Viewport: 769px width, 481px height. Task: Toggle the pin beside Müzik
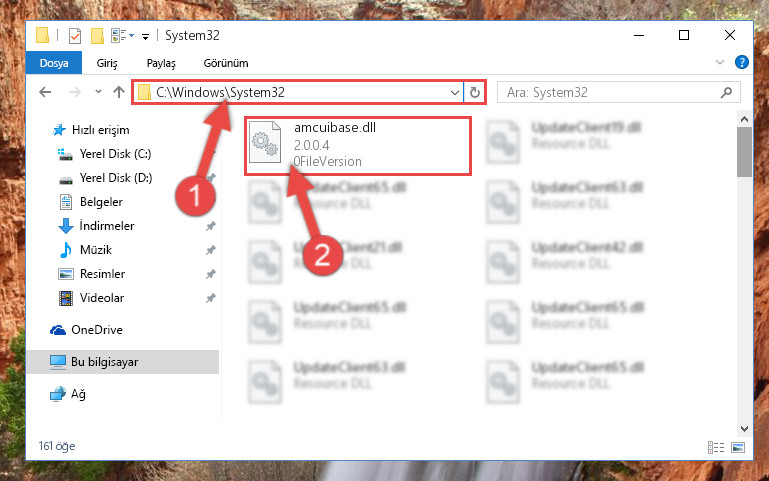coord(211,250)
